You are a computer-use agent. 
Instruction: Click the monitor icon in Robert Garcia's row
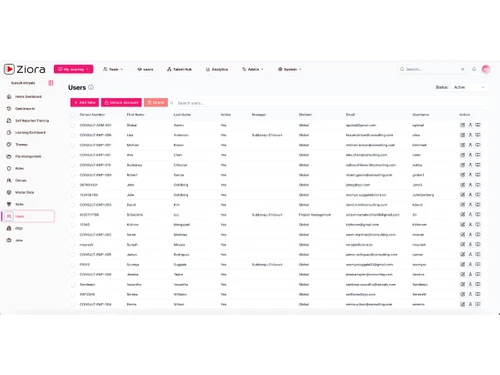coord(478,175)
